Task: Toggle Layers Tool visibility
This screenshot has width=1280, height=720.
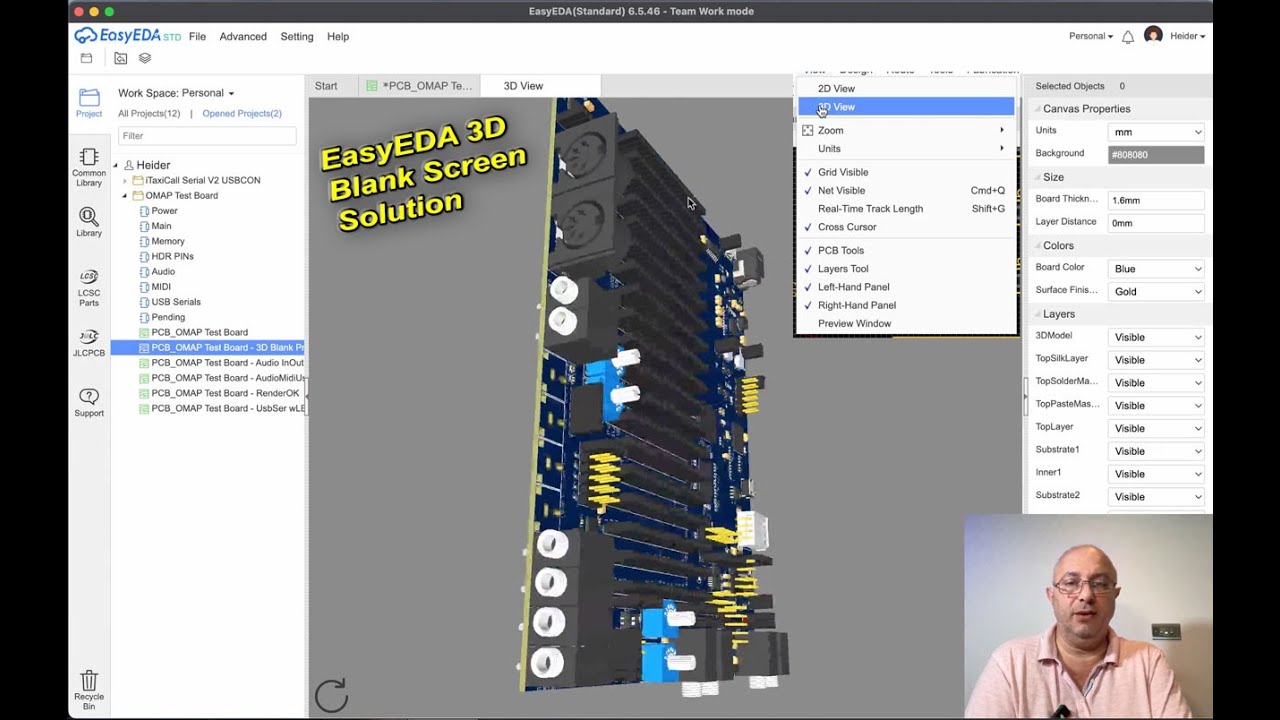Action: click(906, 269)
